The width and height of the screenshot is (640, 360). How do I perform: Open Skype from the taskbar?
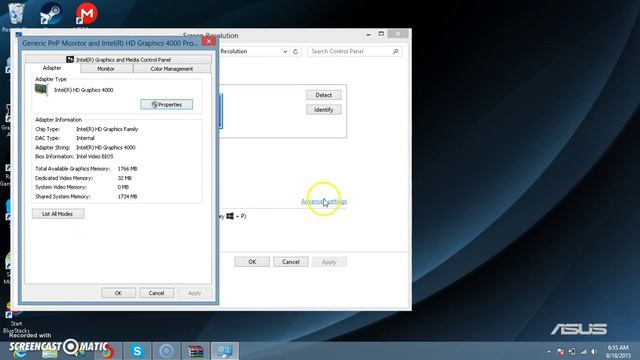pyautogui.click(x=137, y=351)
